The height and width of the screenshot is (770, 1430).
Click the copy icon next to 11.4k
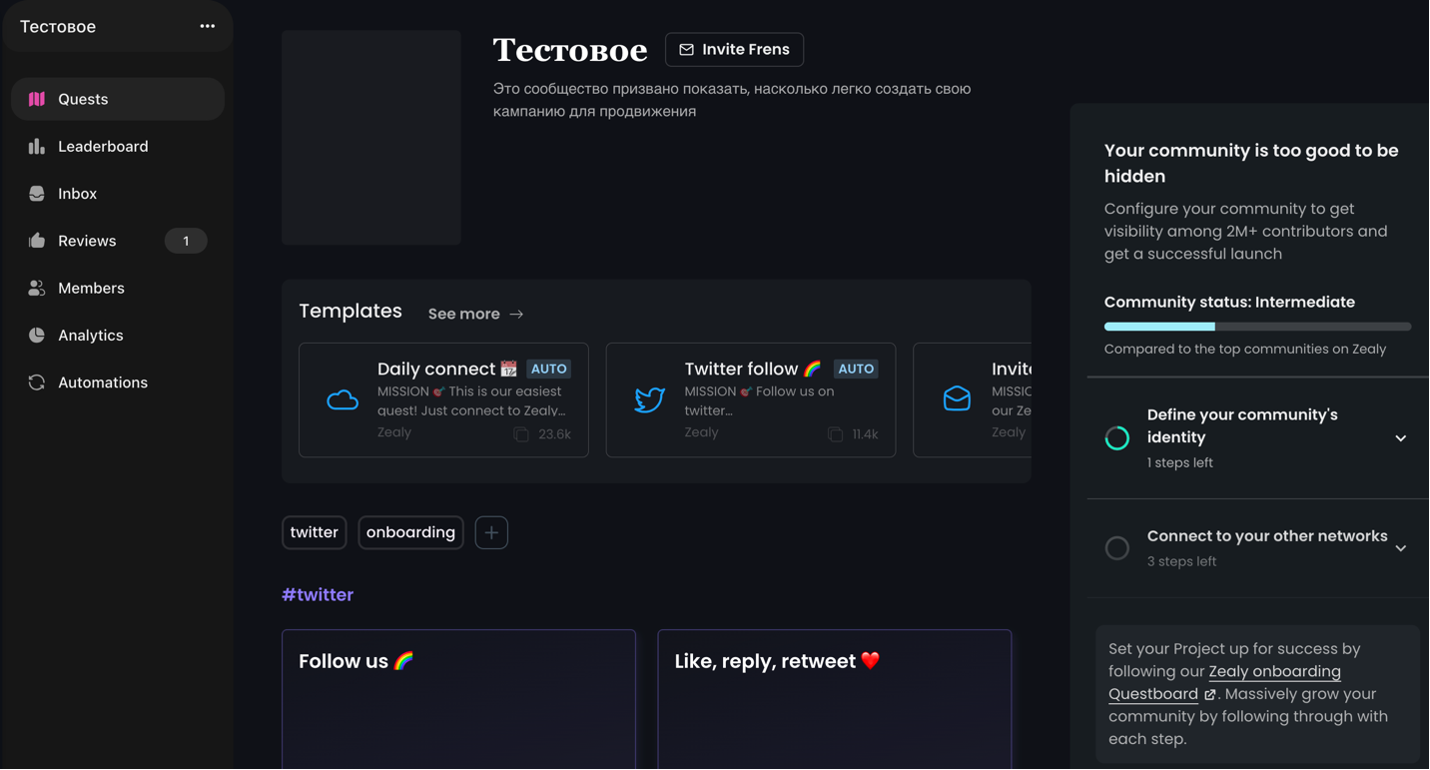pyautogui.click(x=835, y=434)
